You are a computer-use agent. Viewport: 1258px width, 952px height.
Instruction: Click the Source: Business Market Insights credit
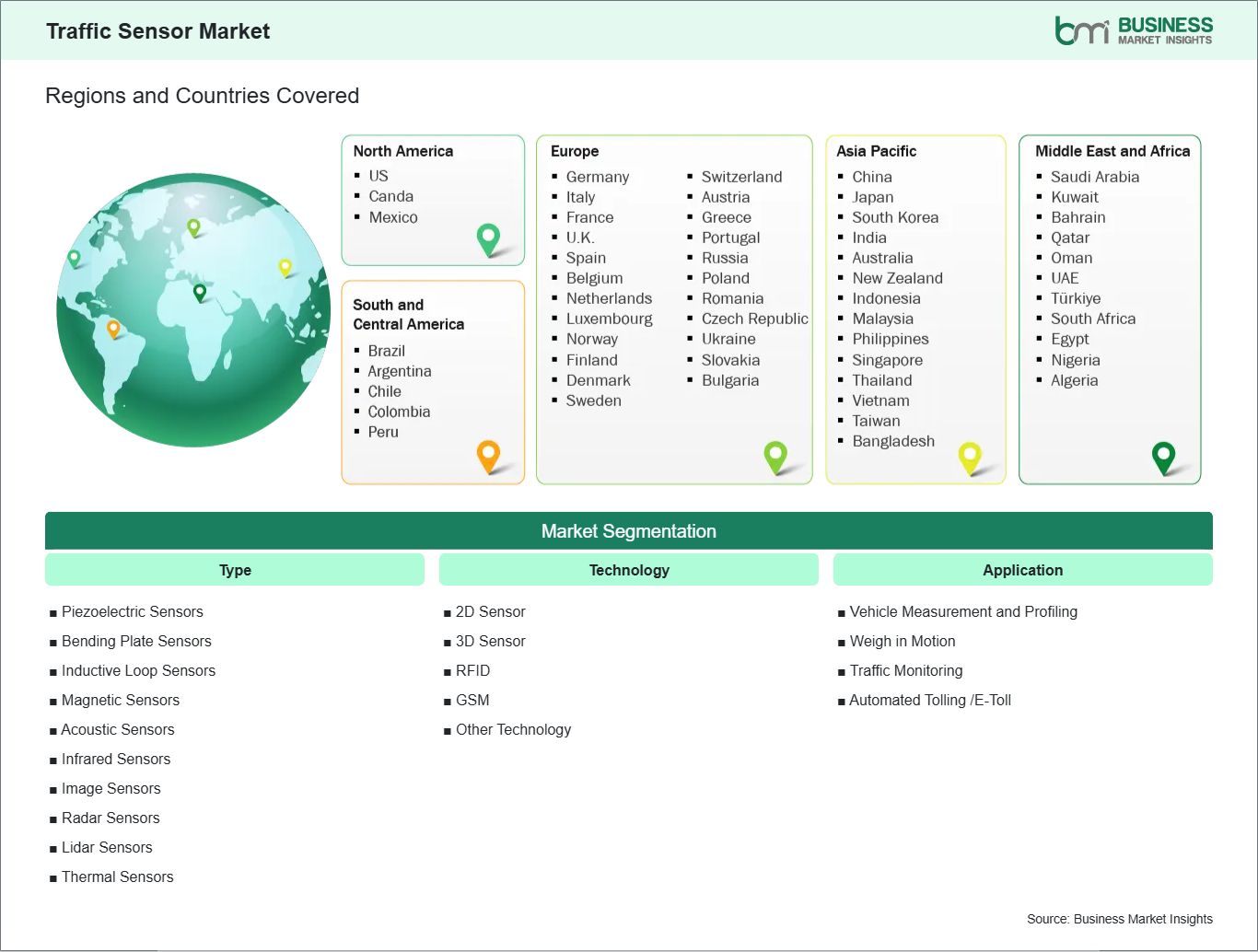point(1120,919)
